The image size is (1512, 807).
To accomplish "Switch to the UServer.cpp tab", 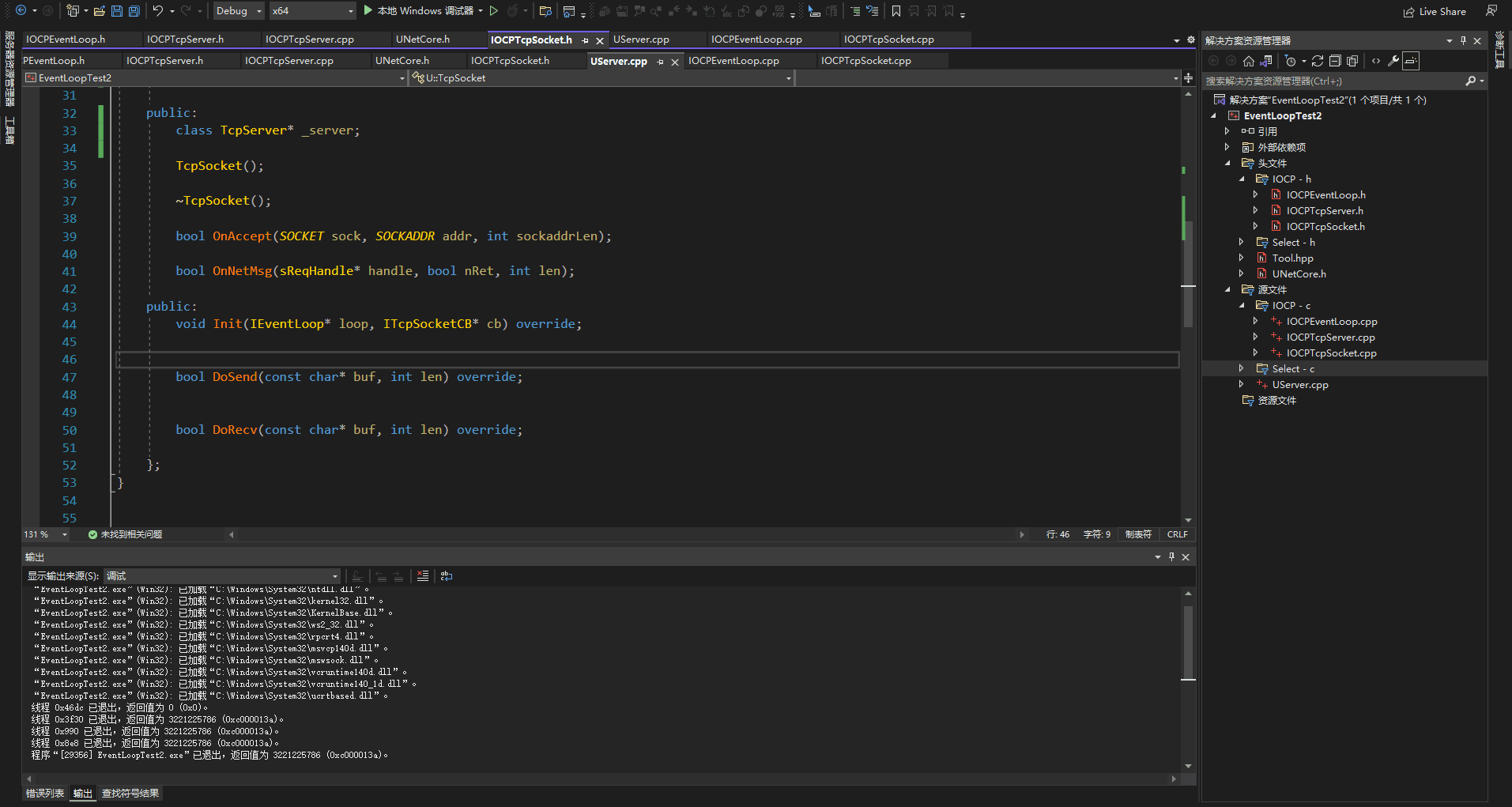I will click(620, 60).
